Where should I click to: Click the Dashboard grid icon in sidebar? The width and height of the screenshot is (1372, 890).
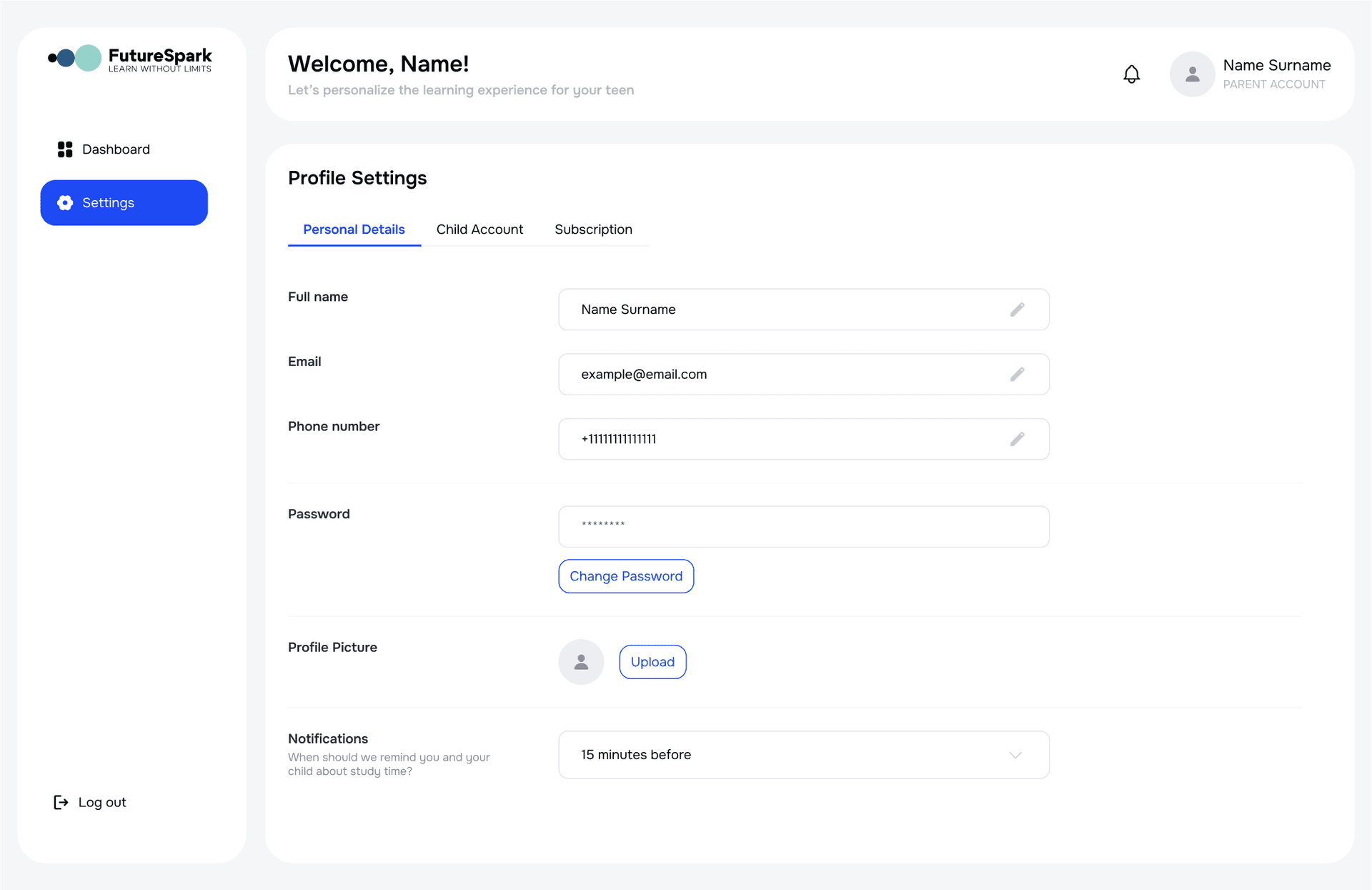[x=64, y=149]
